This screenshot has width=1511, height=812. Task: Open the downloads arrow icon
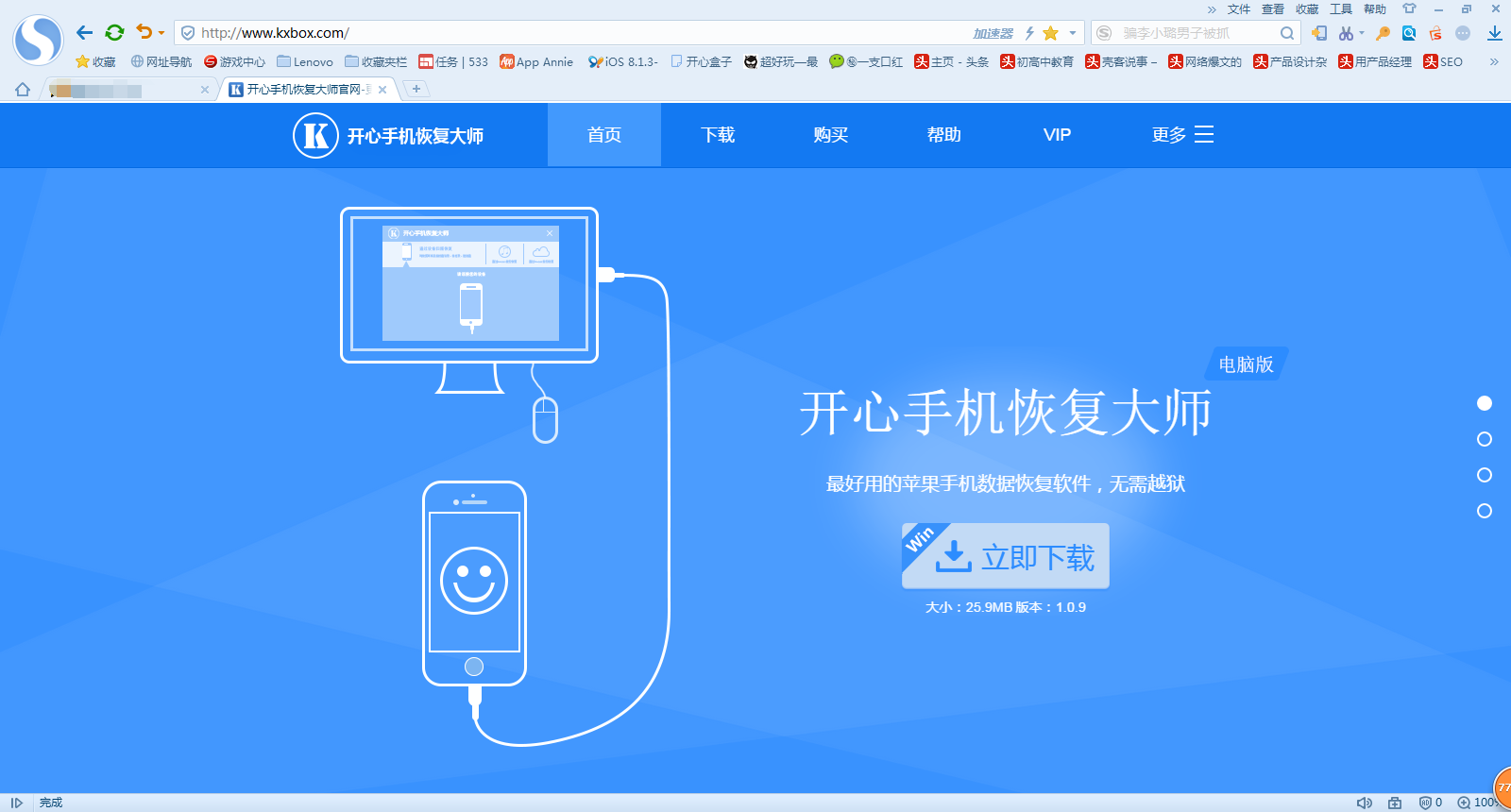point(1495,33)
